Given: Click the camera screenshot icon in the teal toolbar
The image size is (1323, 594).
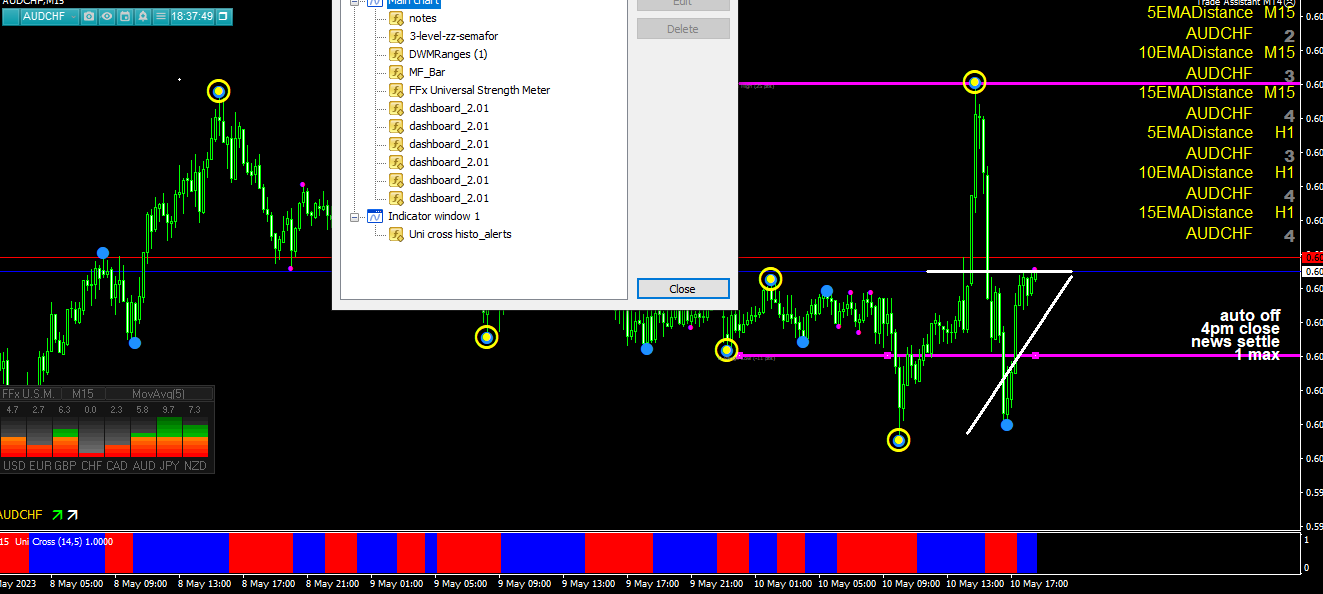Looking at the screenshot, I should [x=89, y=16].
